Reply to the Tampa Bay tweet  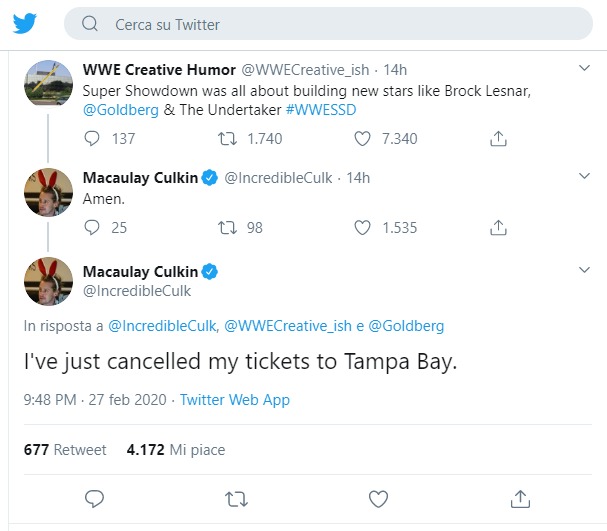tap(95, 497)
